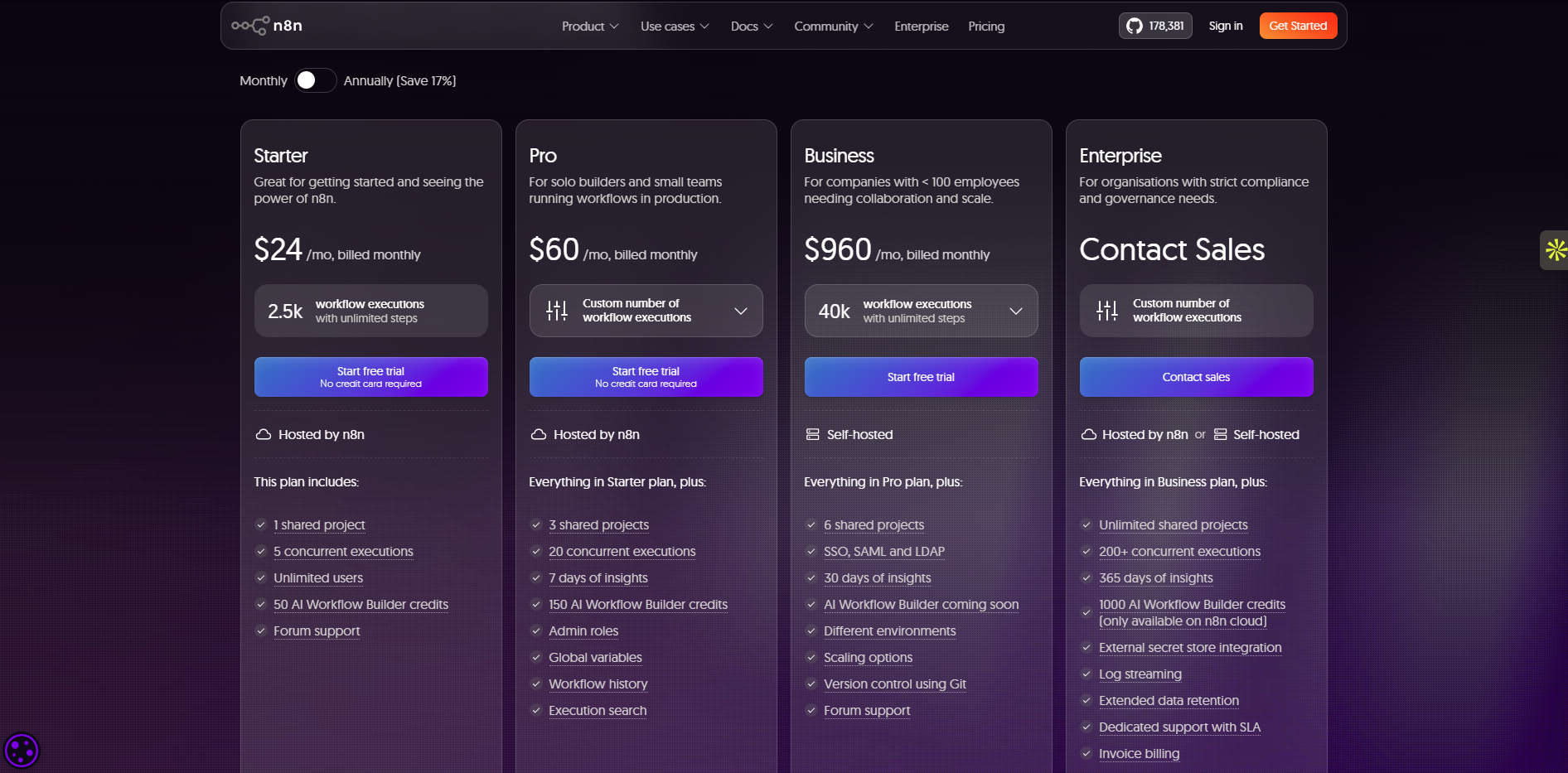
Task: Click the sliders icon in Pro's executions selector
Action: [x=556, y=310]
